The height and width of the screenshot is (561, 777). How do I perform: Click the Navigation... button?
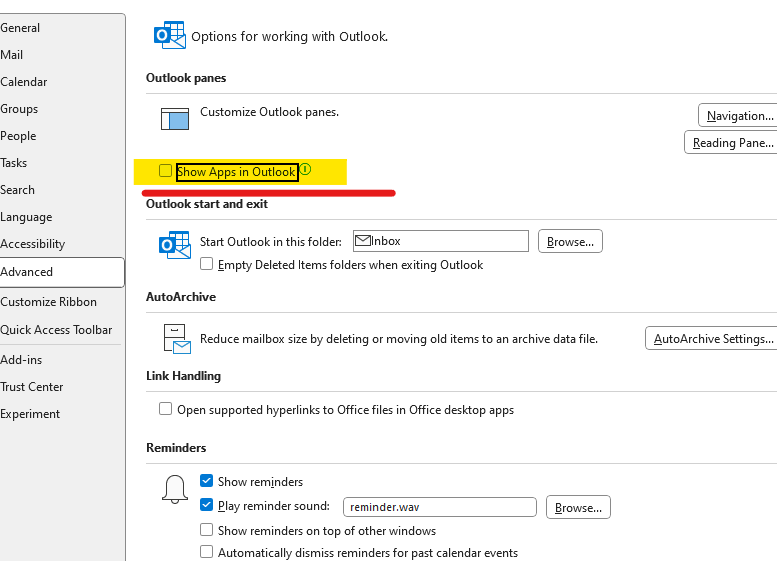(738, 115)
